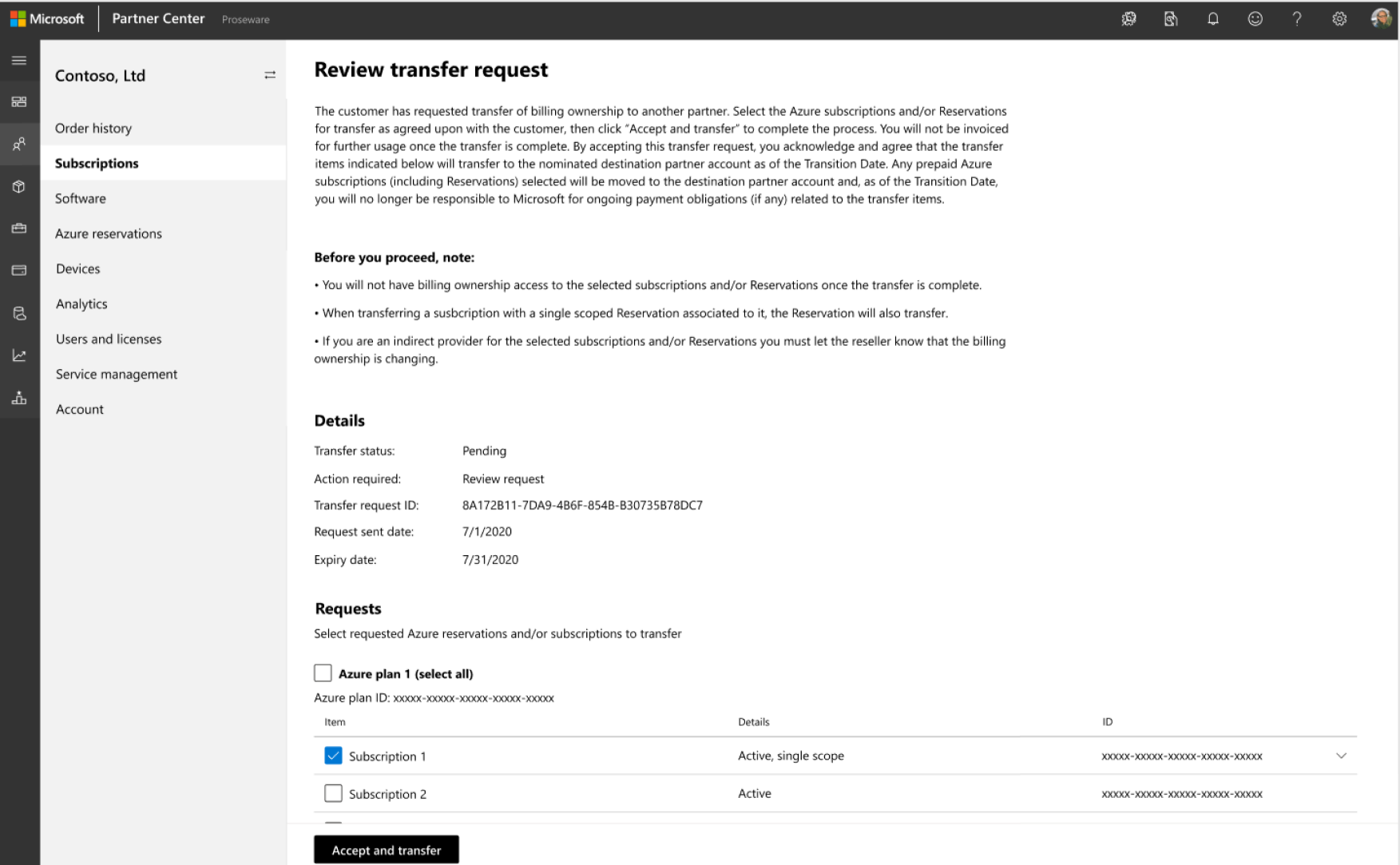Click Proseware label in header
This screenshot has width=1400, height=865.
point(245,19)
